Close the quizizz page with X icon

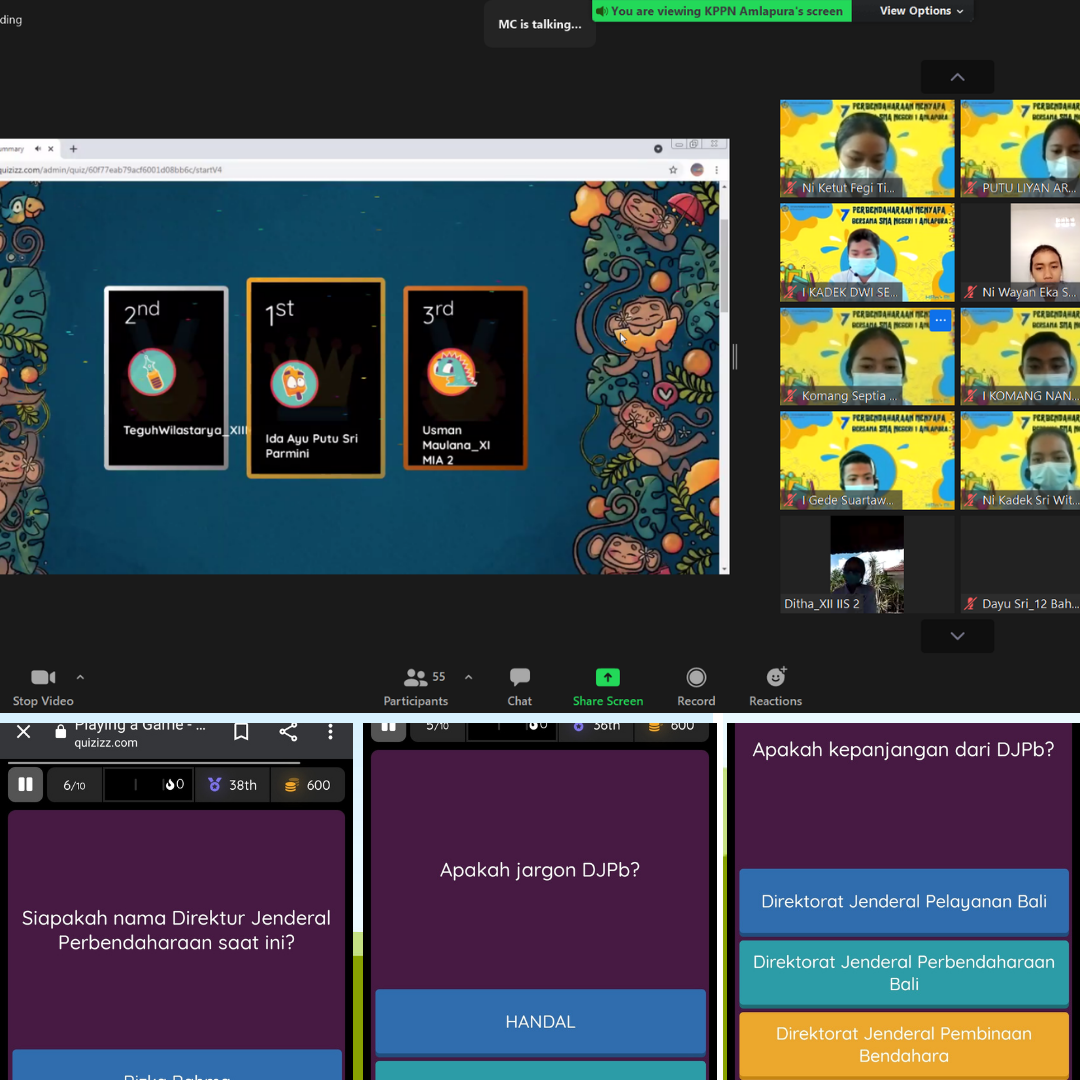(x=23, y=731)
